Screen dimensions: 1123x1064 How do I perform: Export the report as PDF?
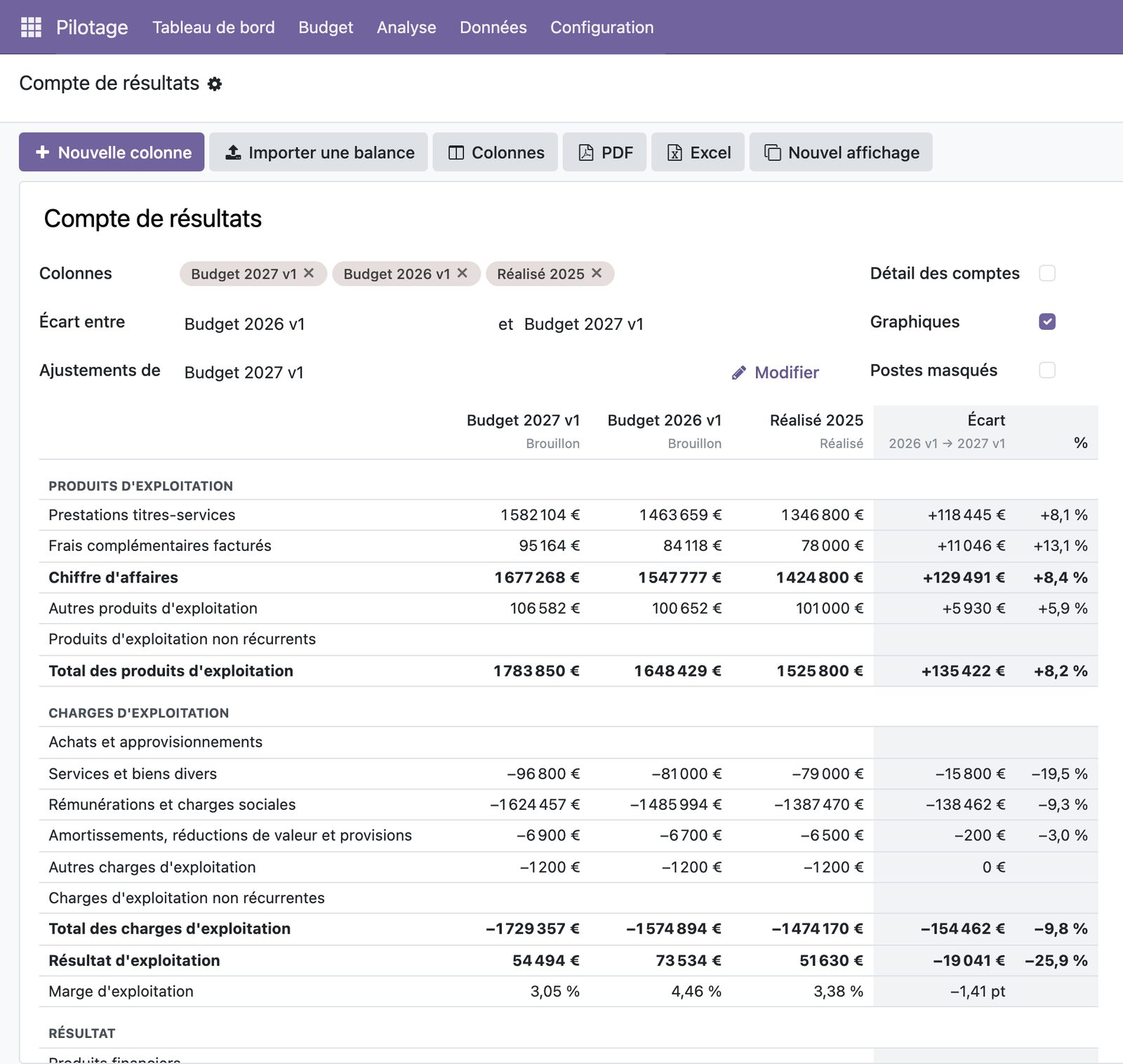point(605,152)
